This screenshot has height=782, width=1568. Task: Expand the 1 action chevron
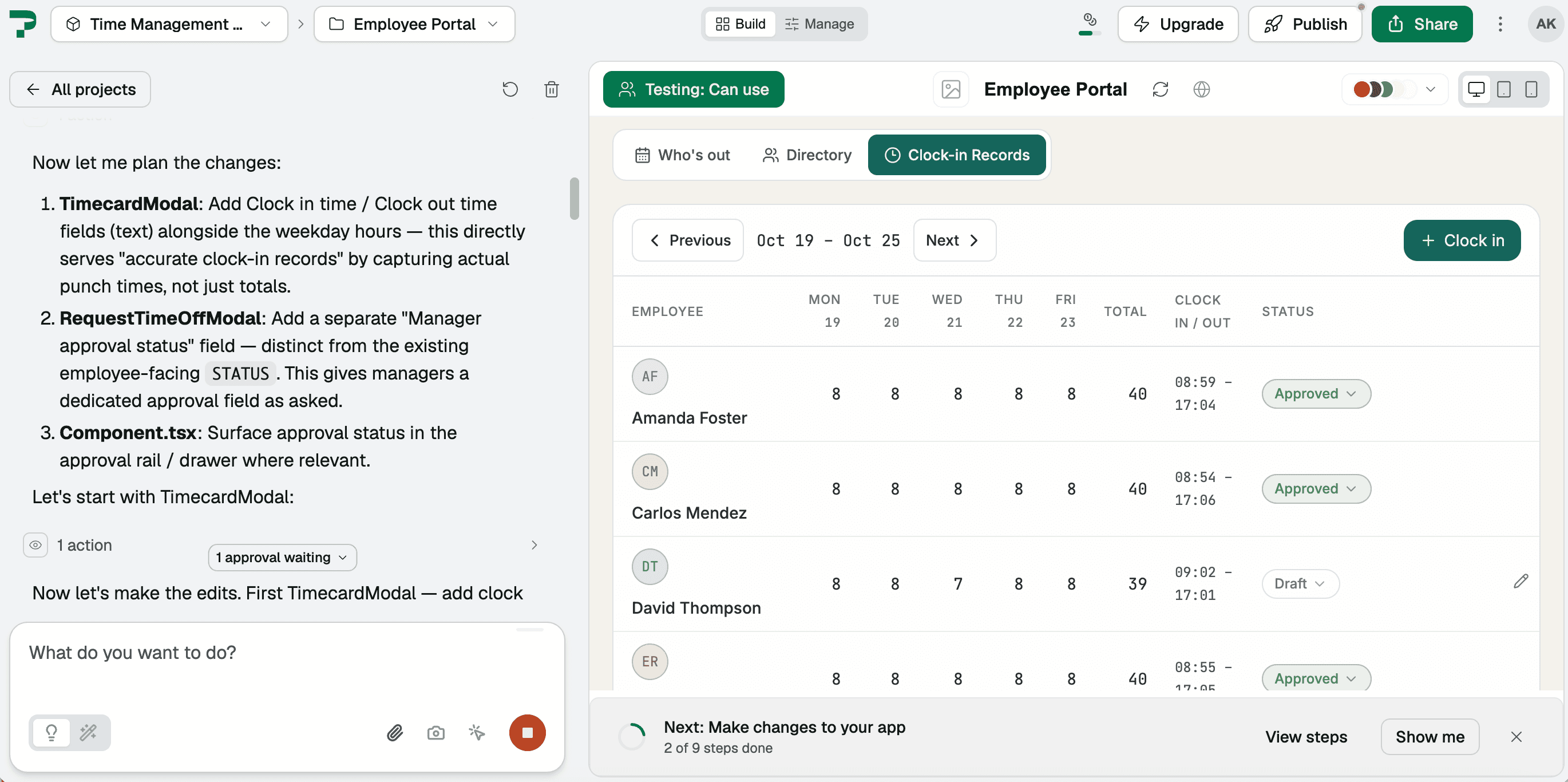click(x=534, y=545)
